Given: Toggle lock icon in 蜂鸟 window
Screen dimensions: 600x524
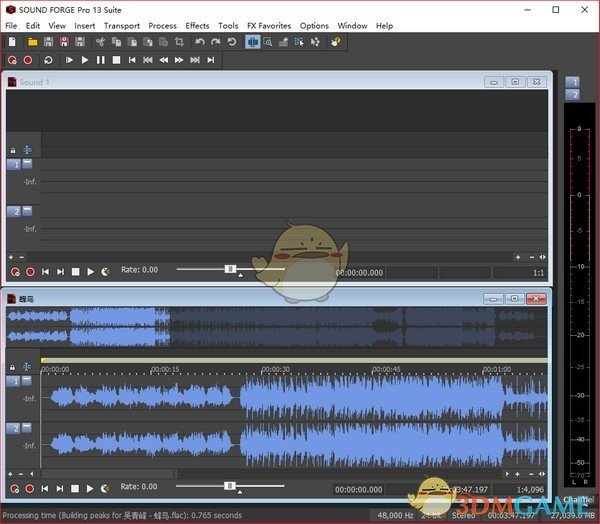Looking at the screenshot, I should tap(12, 367).
